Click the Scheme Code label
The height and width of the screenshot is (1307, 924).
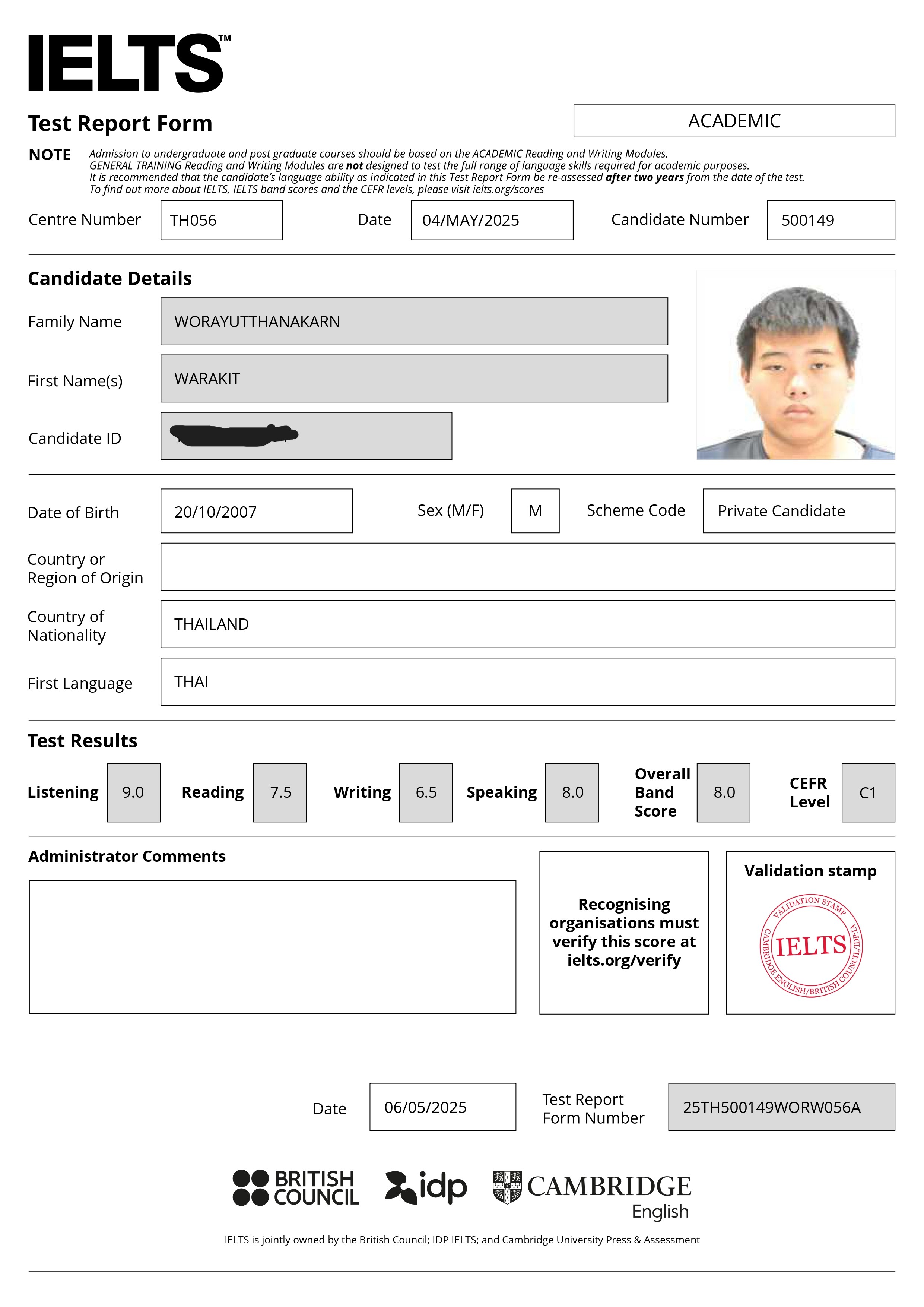click(x=635, y=511)
